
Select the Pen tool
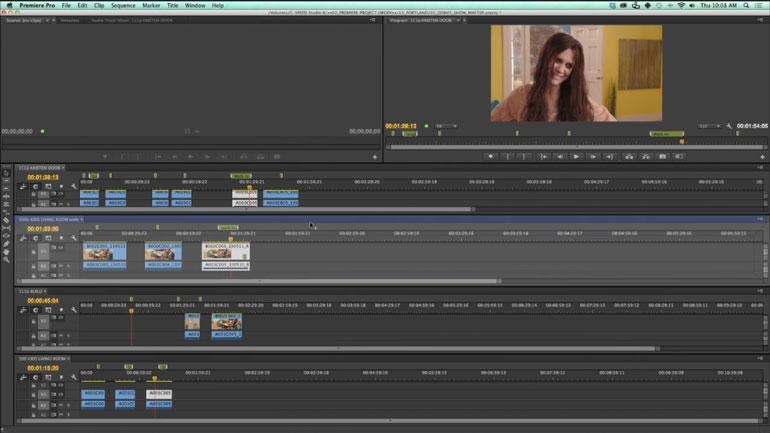pos(6,244)
